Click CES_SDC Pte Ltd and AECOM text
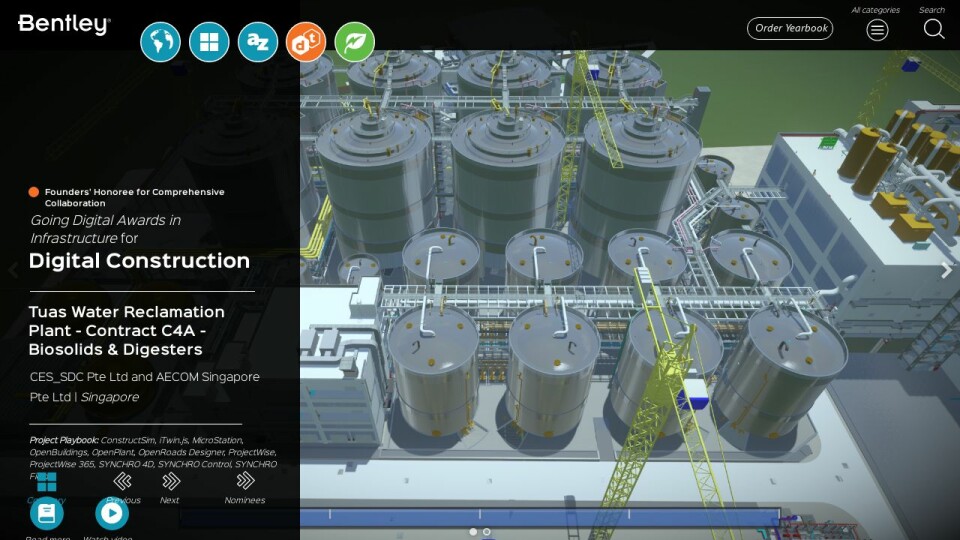 [x=144, y=386]
